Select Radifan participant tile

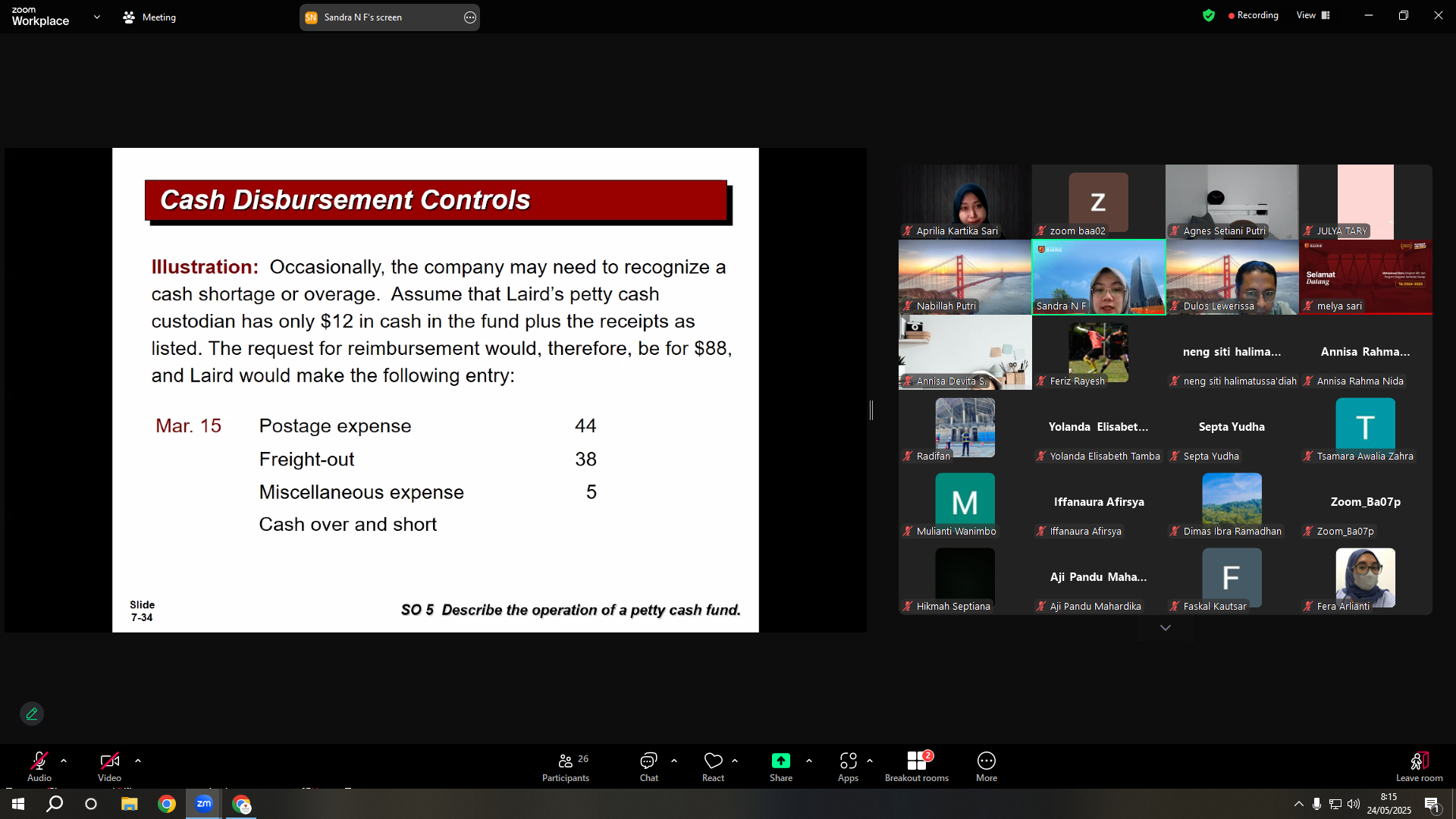(x=965, y=427)
